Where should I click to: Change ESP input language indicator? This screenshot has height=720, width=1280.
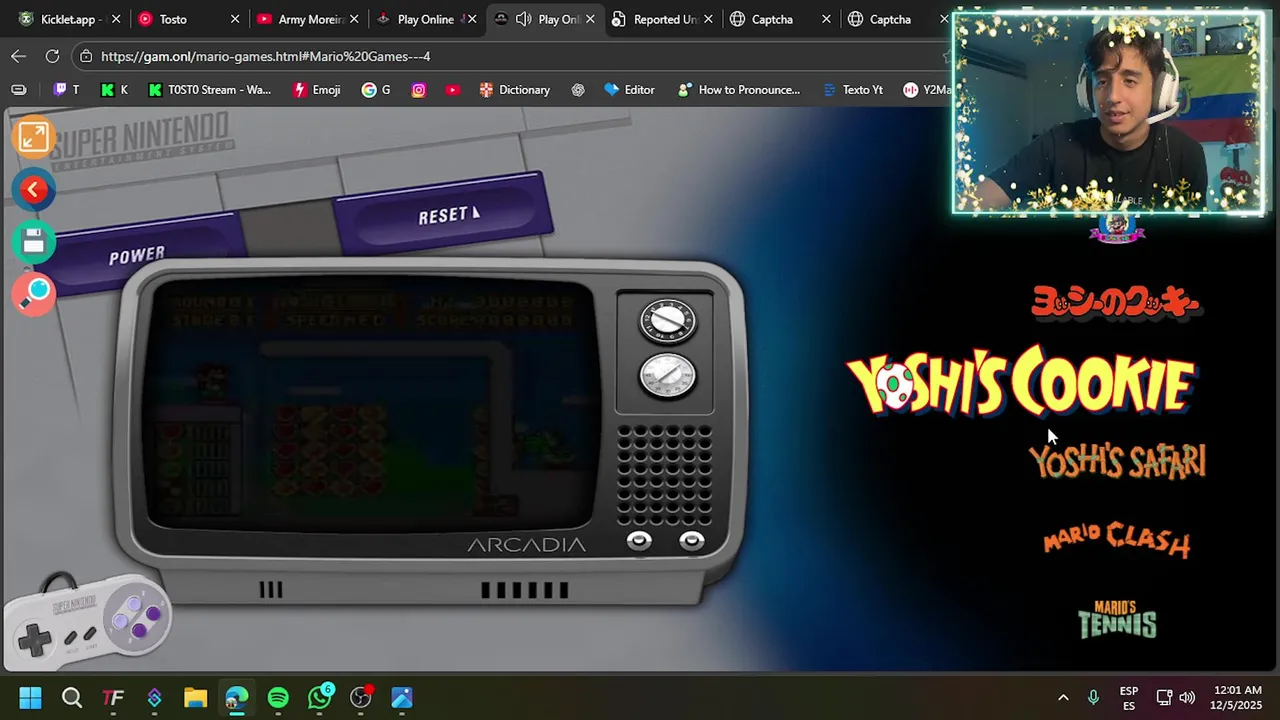click(x=1129, y=698)
